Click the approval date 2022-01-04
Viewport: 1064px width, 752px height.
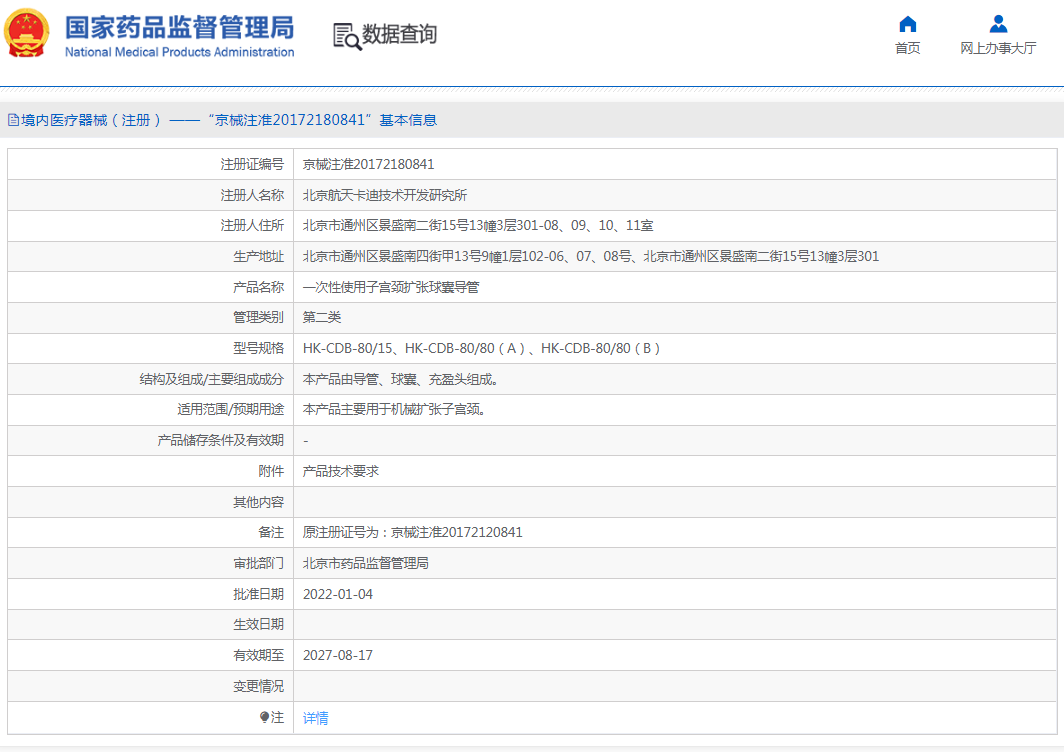(x=337, y=594)
